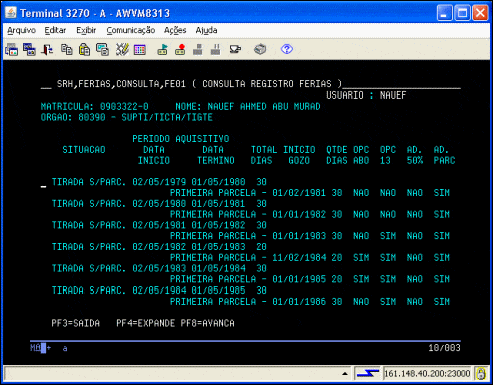
Task: Click the gozo date 01/02/1981
Action: pyautogui.click(x=299, y=193)
